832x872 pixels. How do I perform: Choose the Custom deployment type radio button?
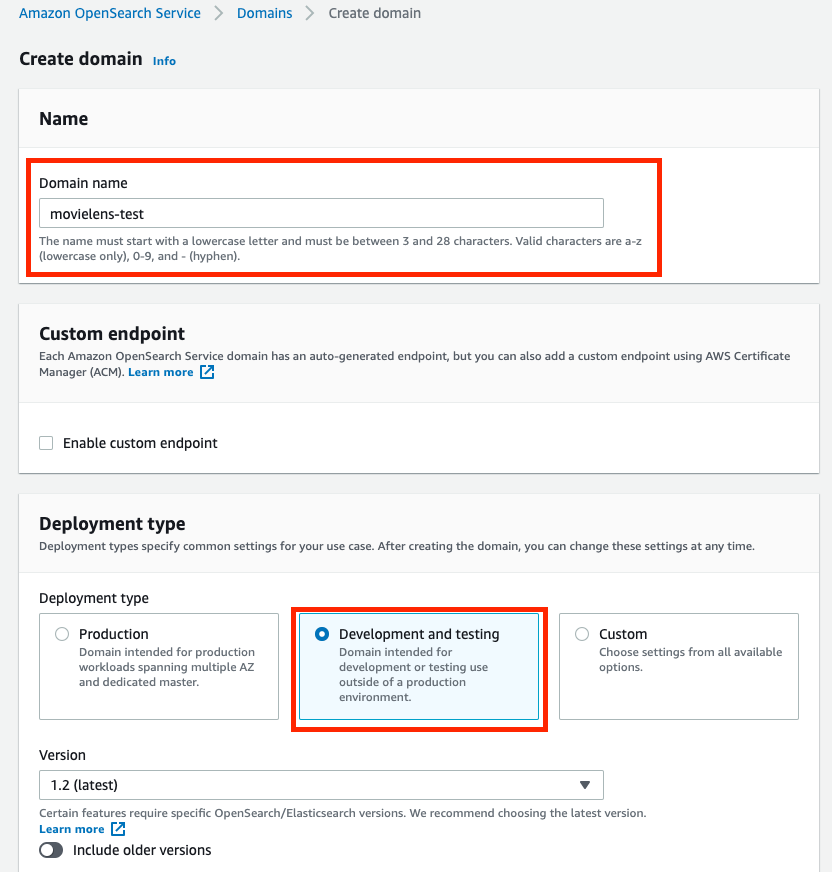tap(582, 634)
